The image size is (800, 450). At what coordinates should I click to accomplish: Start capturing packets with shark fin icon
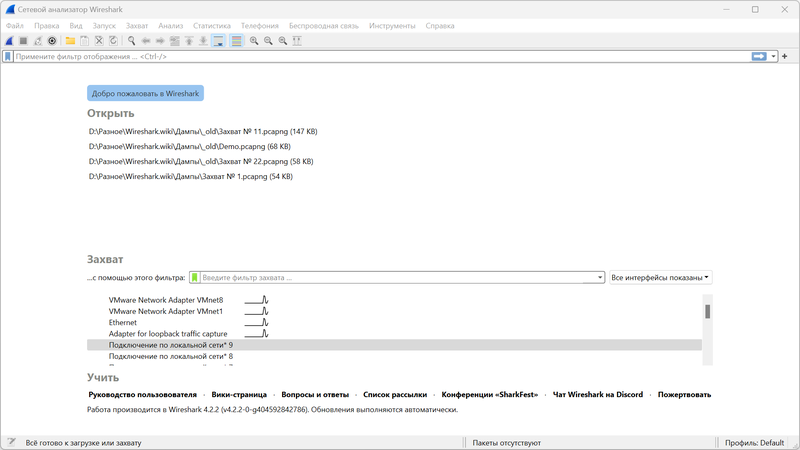pyautogui.click(x=9, y=41)
